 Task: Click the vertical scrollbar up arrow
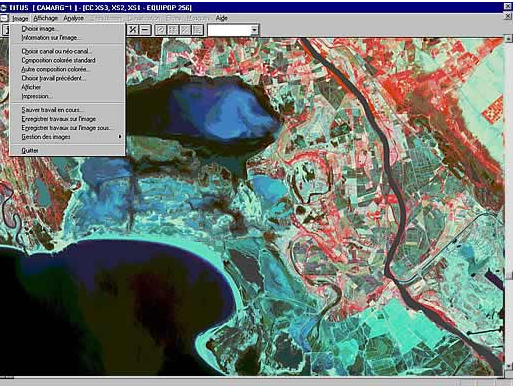coord(509,38)
